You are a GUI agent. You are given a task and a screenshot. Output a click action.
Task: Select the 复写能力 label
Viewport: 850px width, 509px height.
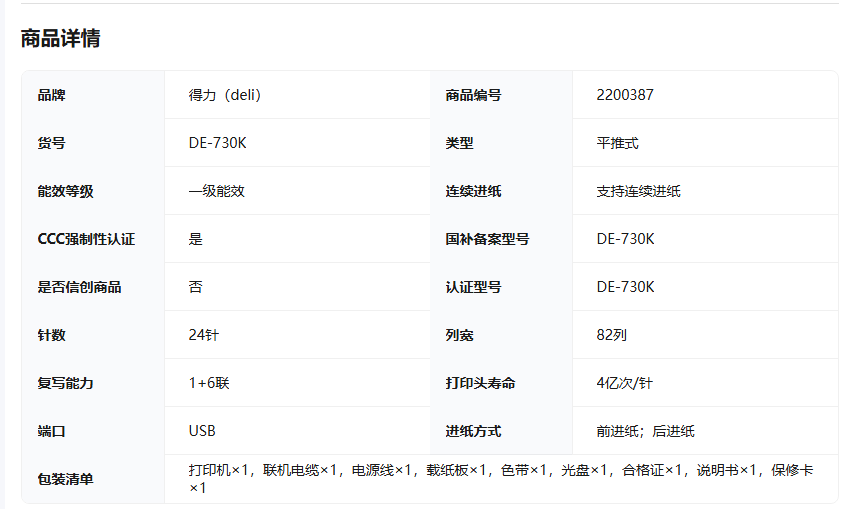point(66,383)
